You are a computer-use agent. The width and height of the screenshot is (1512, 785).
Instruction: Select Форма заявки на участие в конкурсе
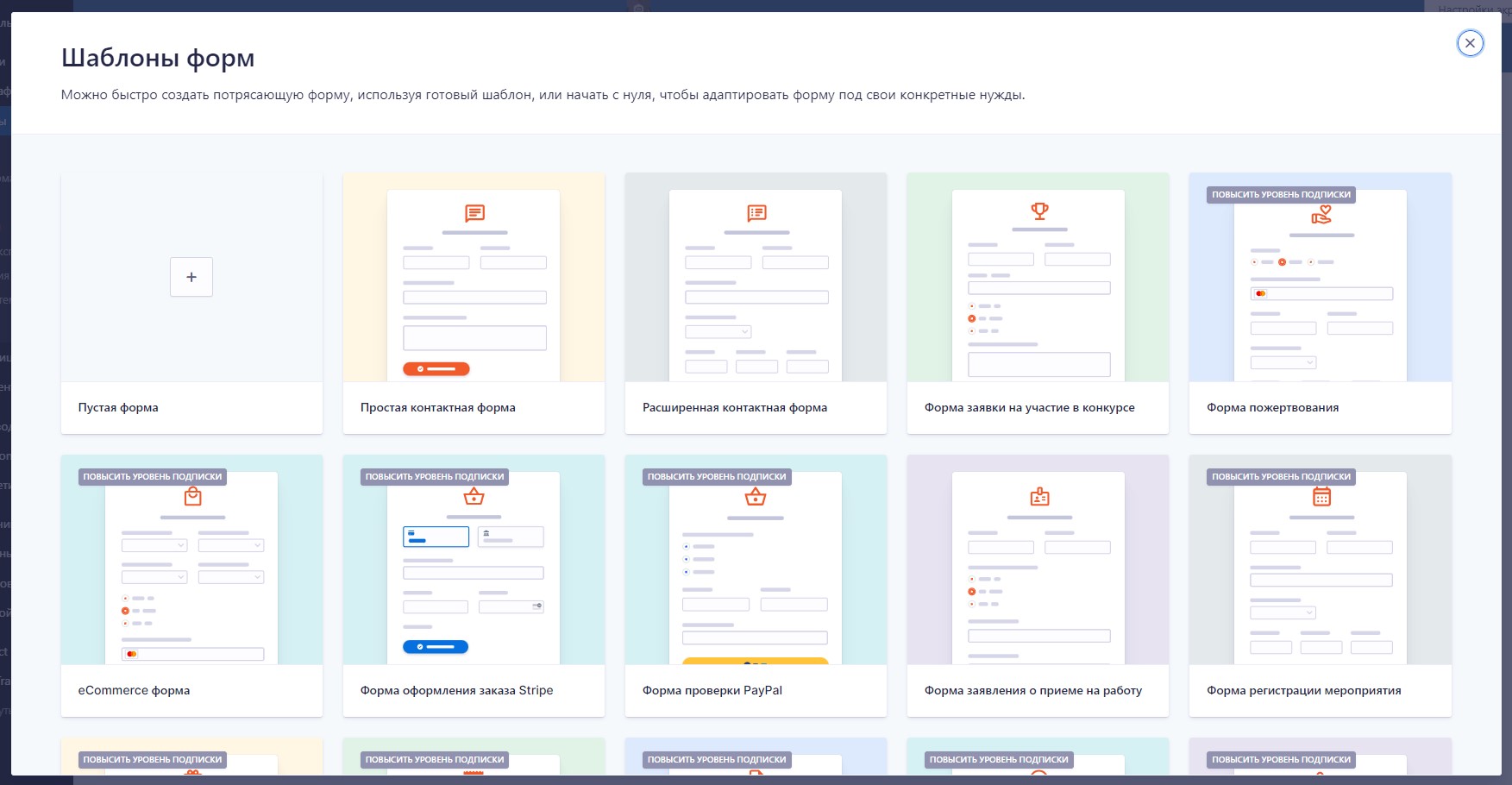[1030, 408]
